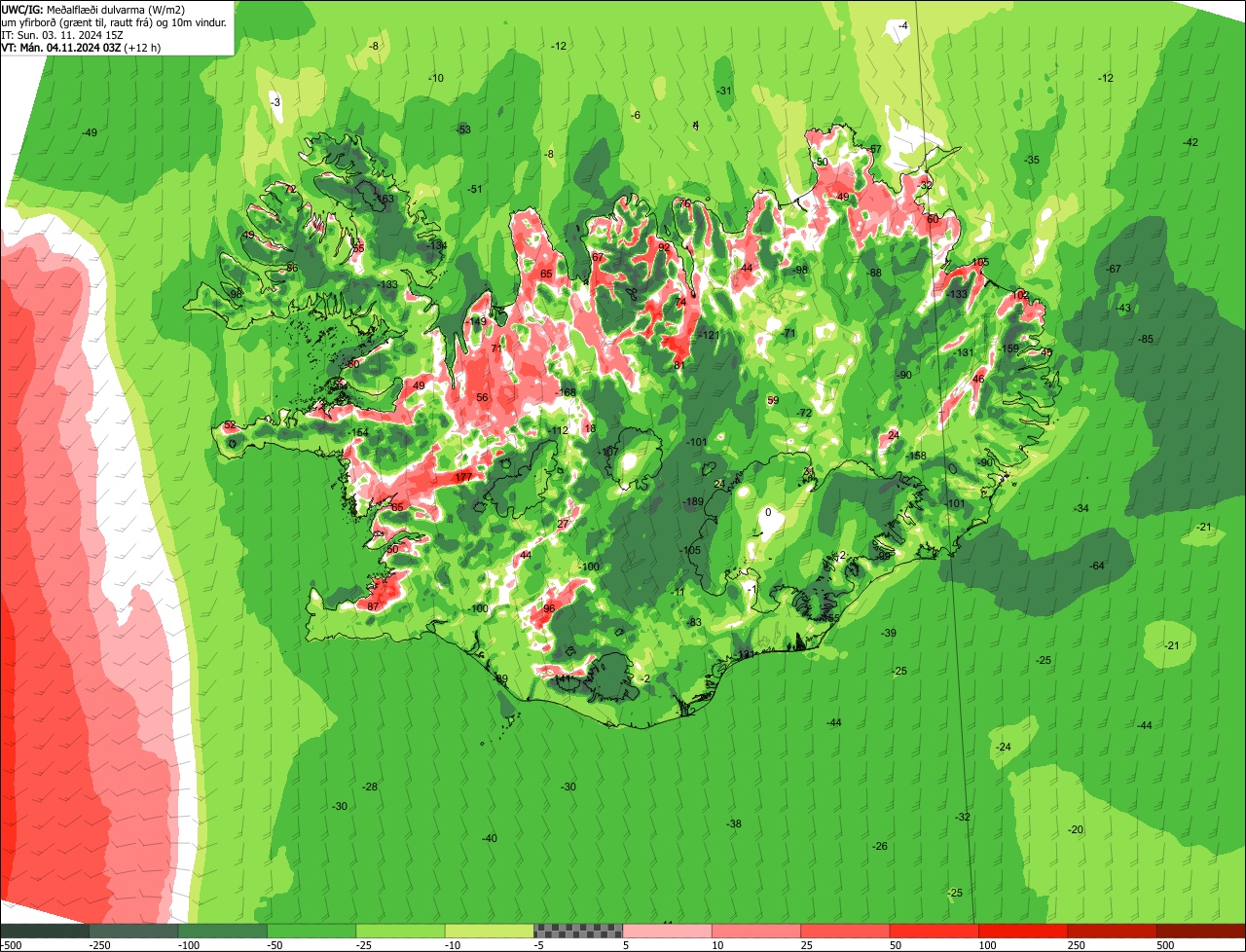Click the '-26' sea value
Viewport: 1246px width, 952px height.
(880, 846)
